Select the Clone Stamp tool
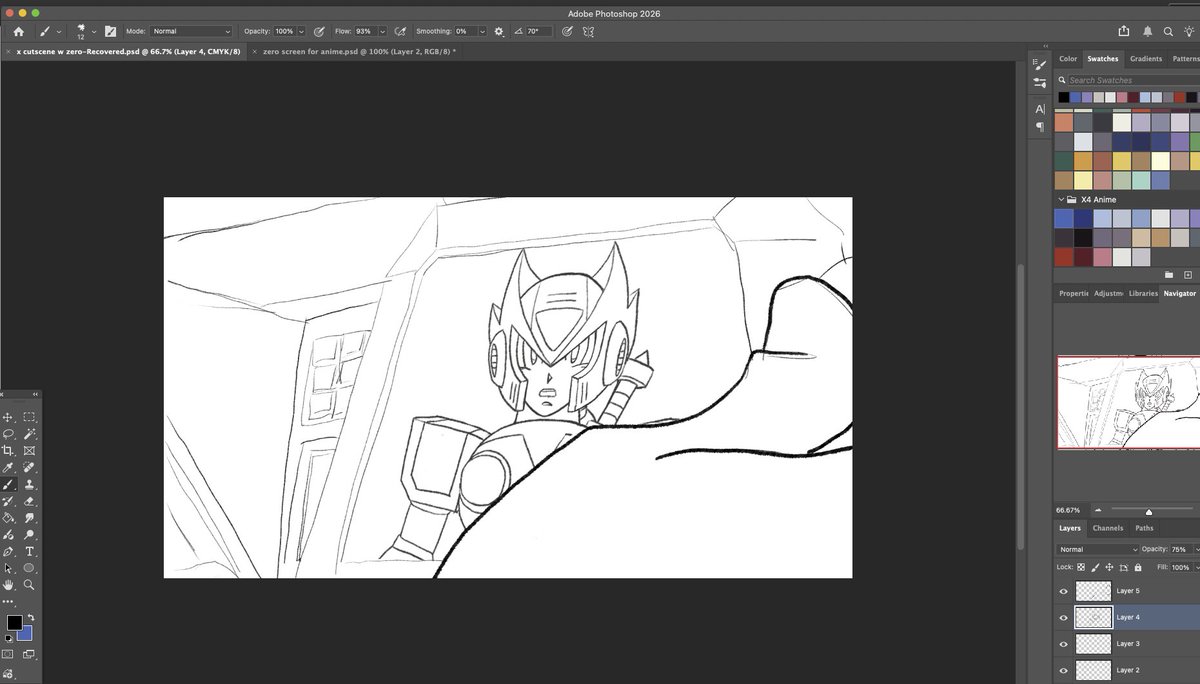The width and height of the screenshot is (1200, 684). tap(29, 484)
